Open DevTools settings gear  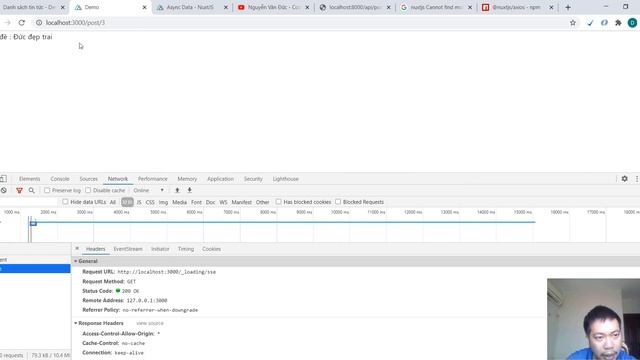click(624, 179)
